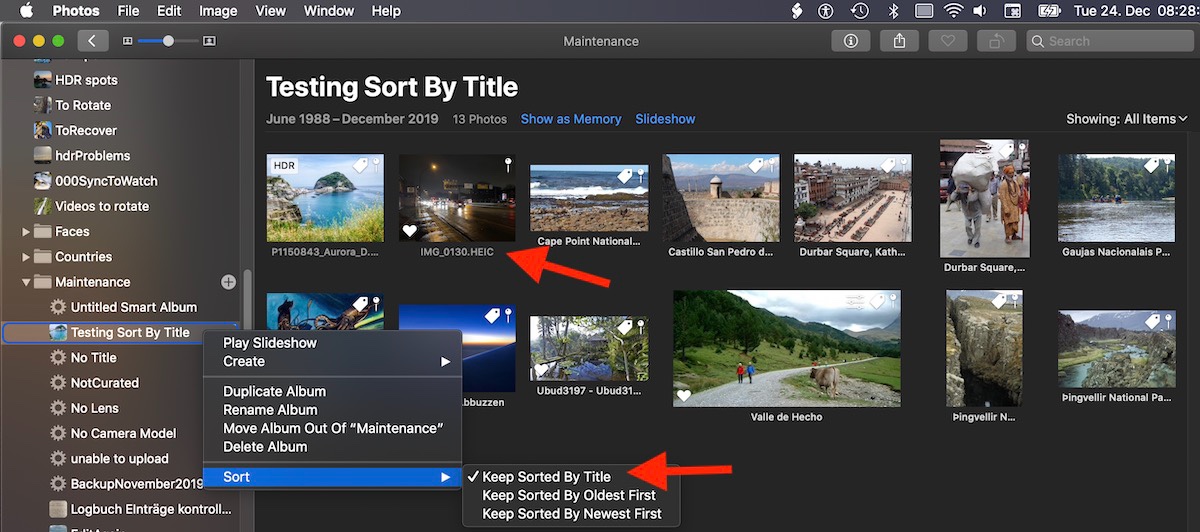
Task: Open the Showing: All Items dropdown
Action: click(x=1126, y=119)
